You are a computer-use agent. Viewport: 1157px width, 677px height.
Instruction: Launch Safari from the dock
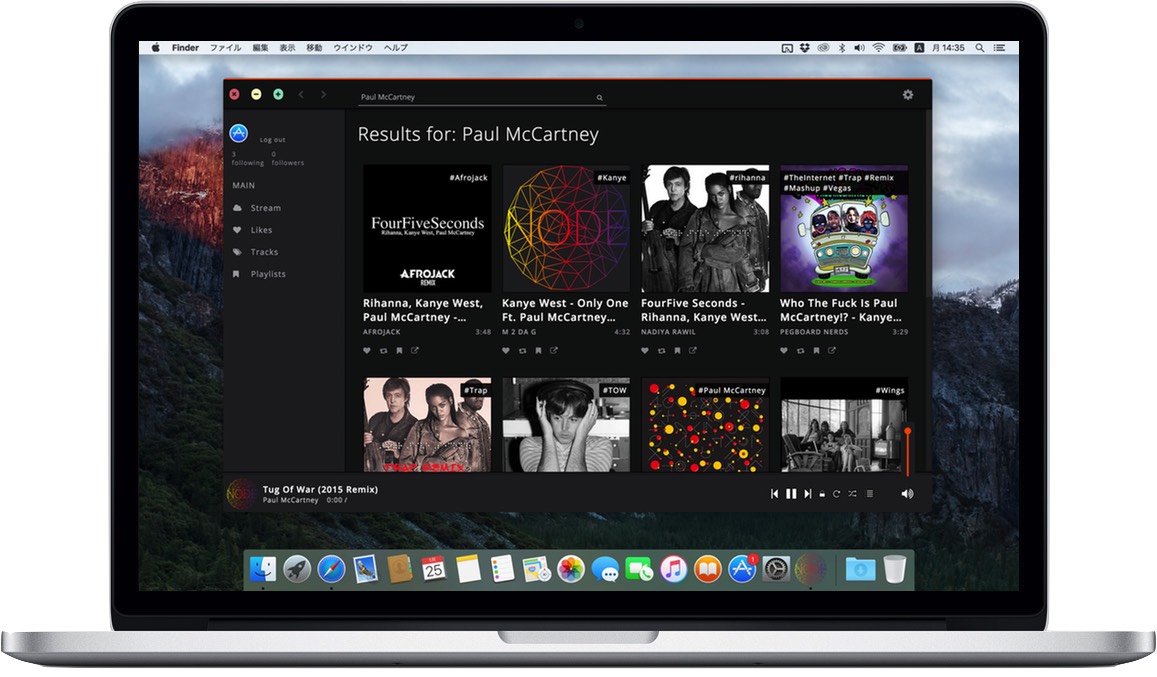pos(331,569)
